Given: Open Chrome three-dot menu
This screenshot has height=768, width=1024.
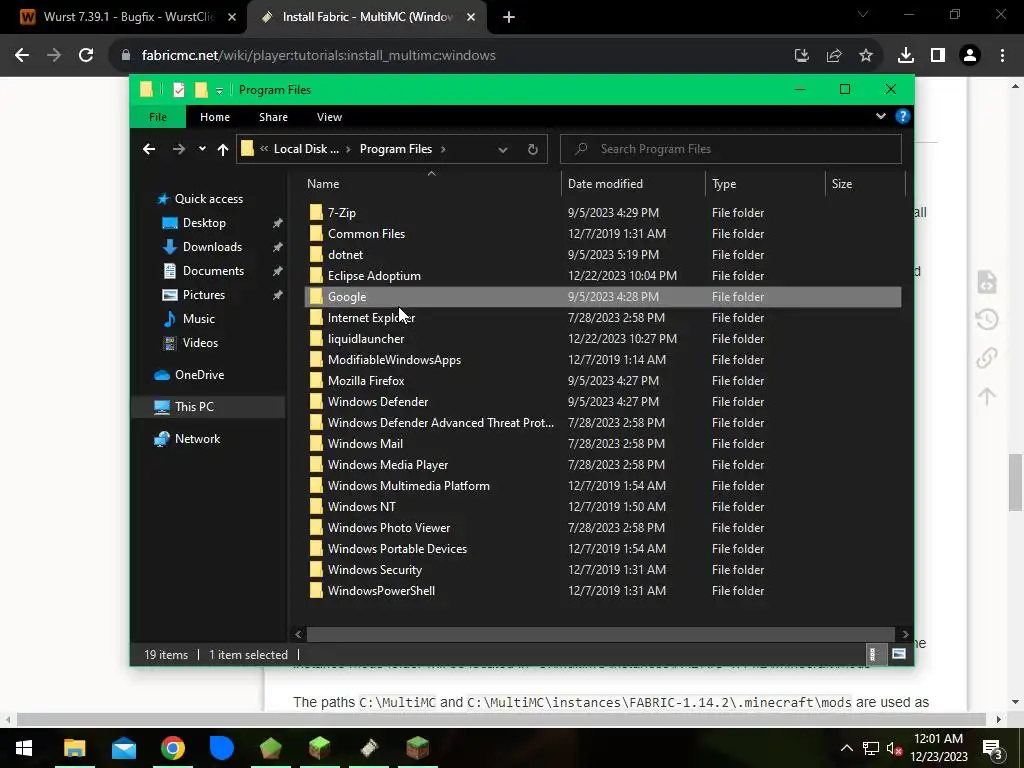Looking at the screenshot, I should coord(1002,56).
